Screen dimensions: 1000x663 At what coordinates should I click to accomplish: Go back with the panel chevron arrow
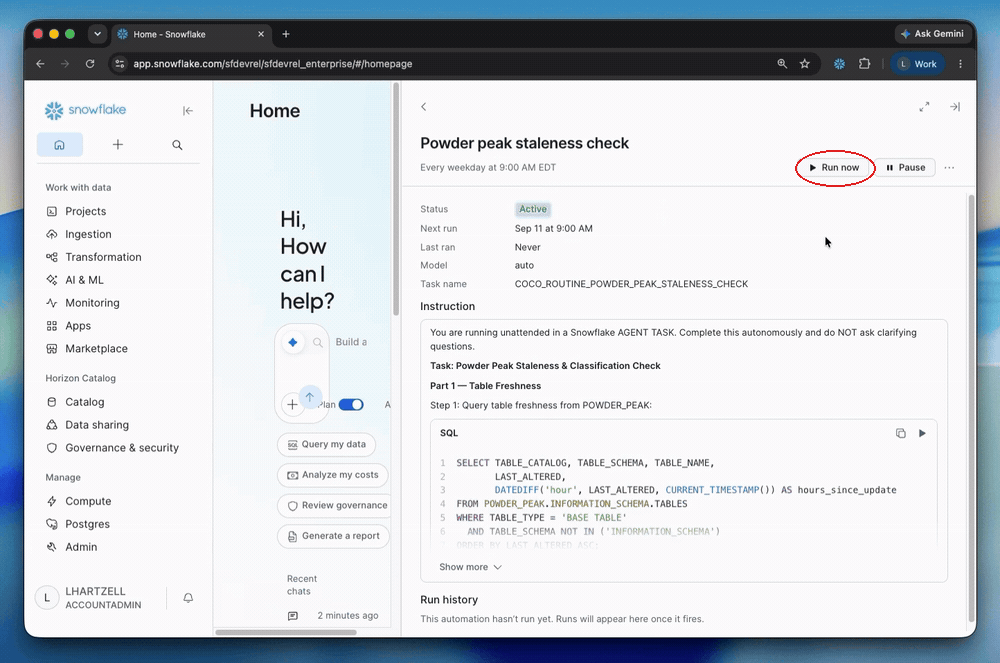point(423,106)
